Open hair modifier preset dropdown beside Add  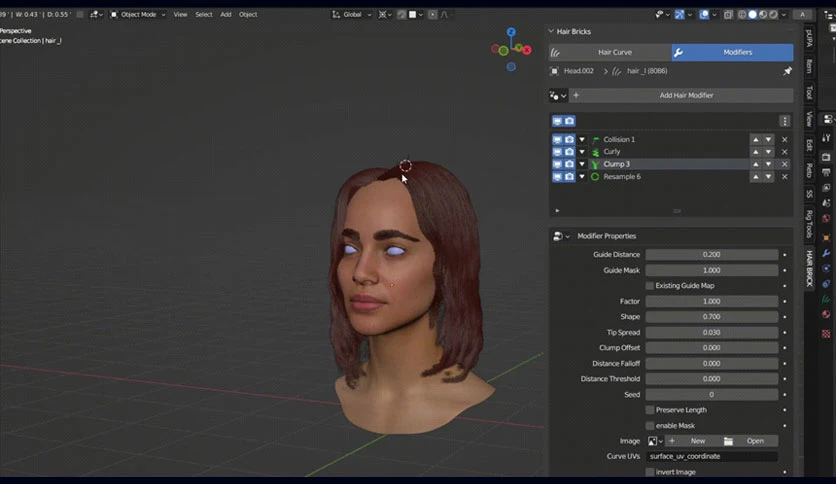click(558, 95)
